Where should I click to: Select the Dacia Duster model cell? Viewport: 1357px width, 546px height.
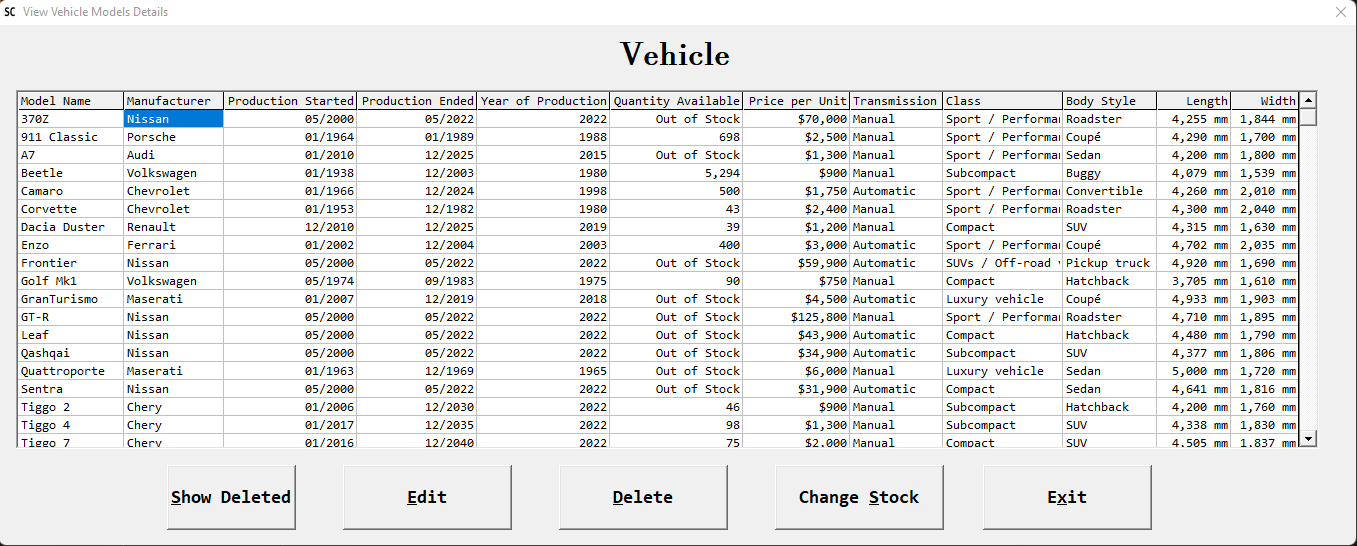[x=71, y=227]
